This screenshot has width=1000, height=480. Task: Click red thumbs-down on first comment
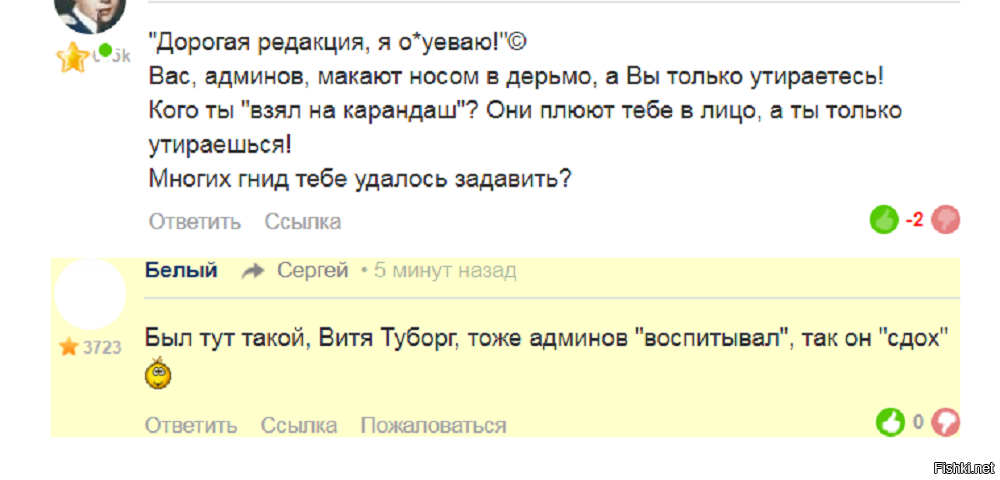click(x=945, y=219)
